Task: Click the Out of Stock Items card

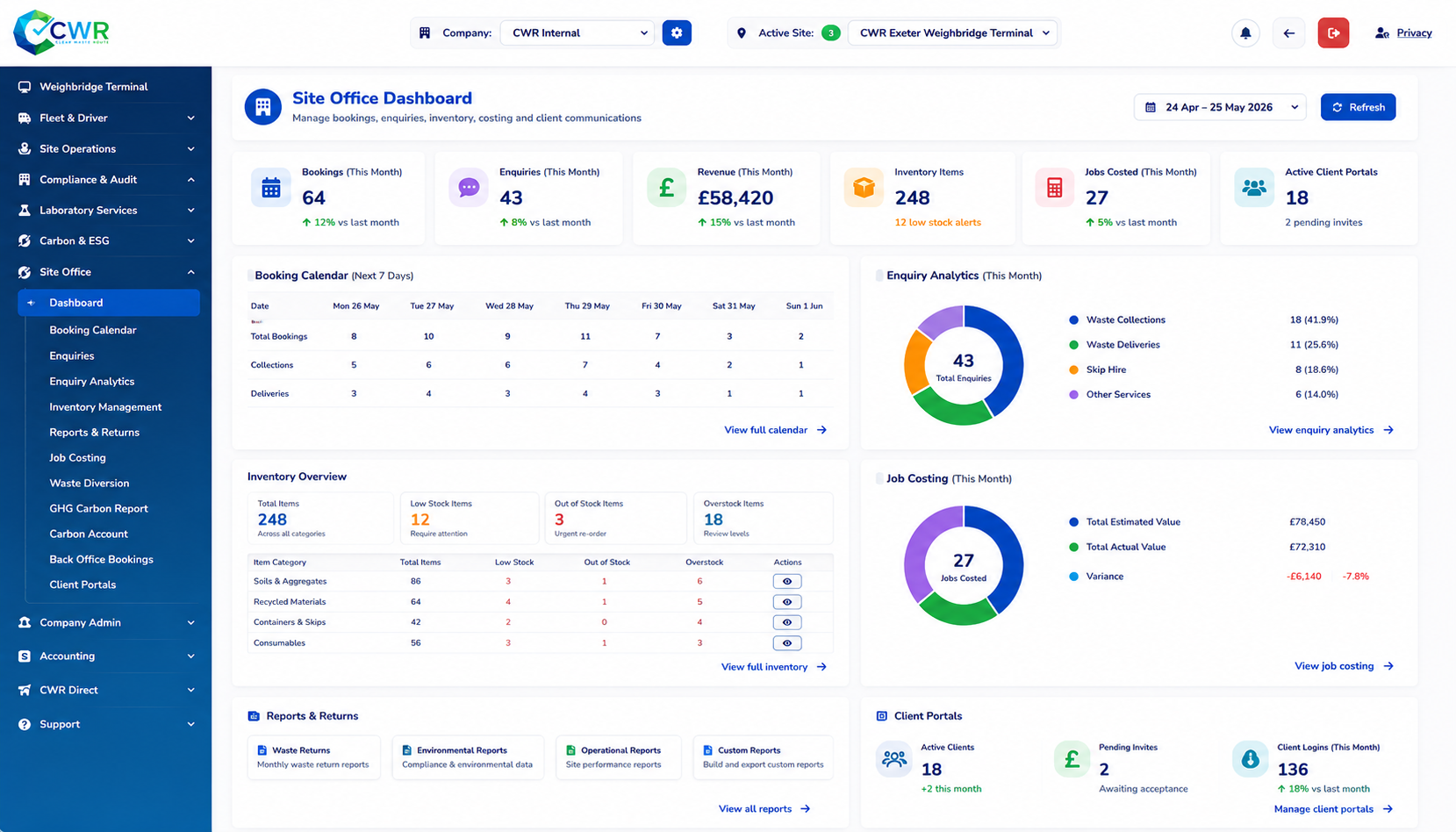Action: pos(615,520)
